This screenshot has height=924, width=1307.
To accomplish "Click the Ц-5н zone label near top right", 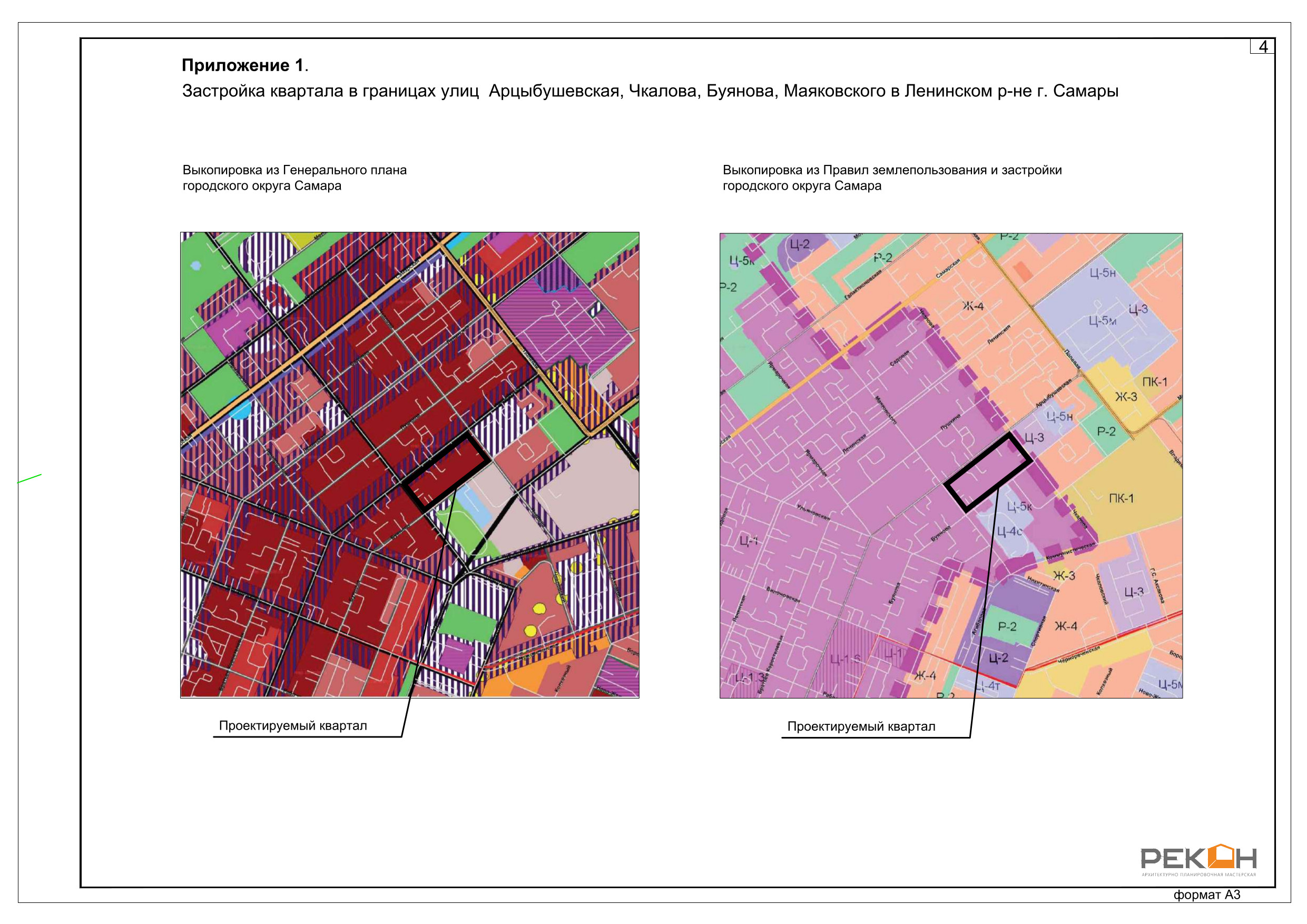I will pos(1102,273).
